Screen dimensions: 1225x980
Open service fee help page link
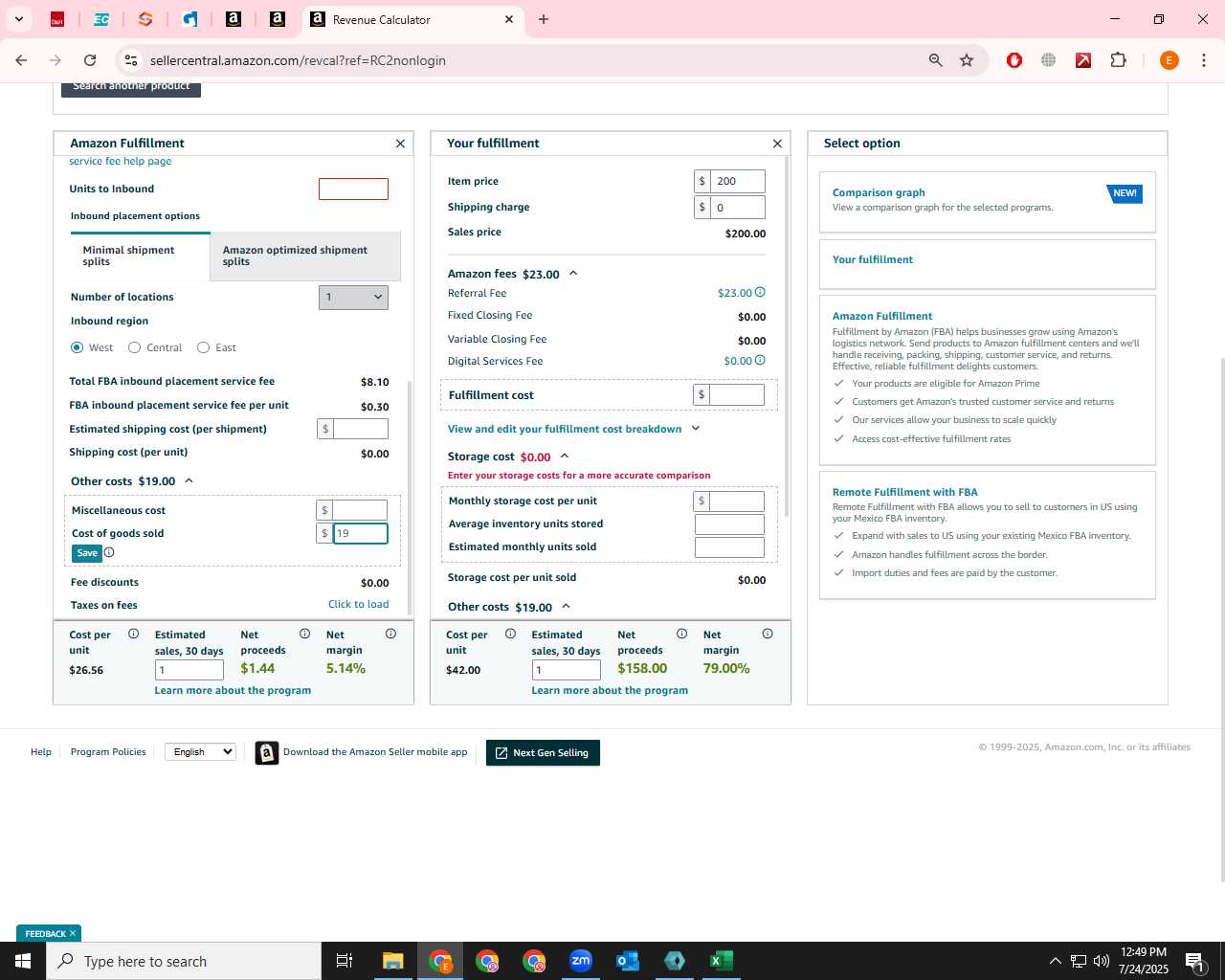tap(120, 162)
